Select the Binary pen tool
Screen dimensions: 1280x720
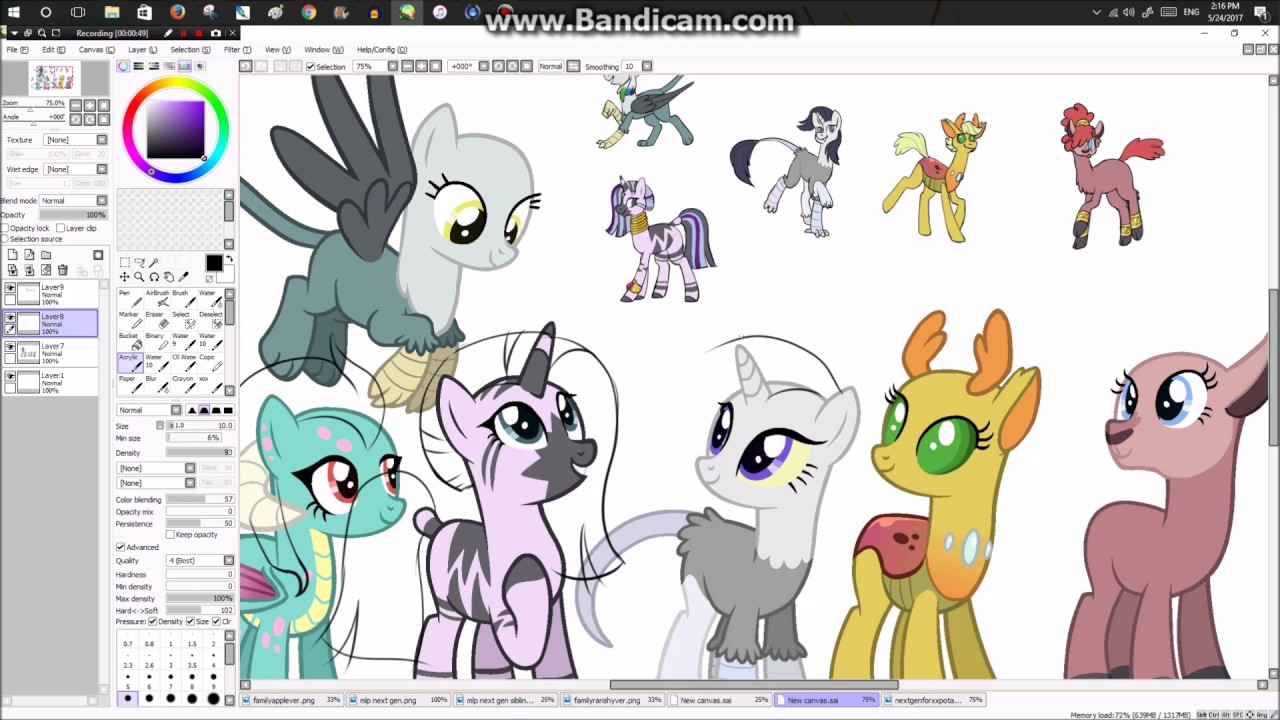pos(156,341)
